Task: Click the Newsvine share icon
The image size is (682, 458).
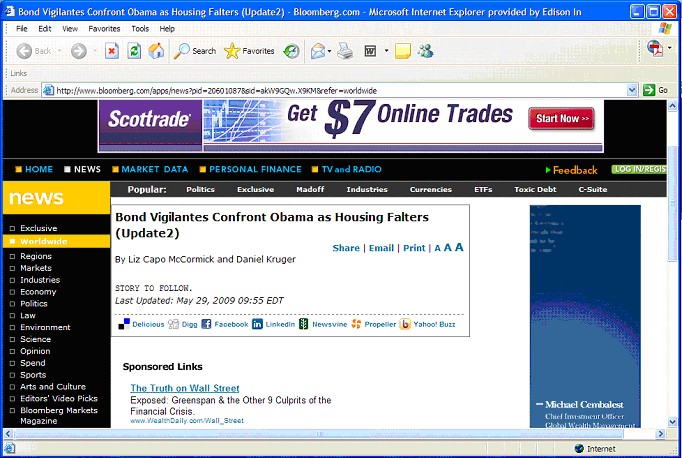Action: (x=304, y=324)
